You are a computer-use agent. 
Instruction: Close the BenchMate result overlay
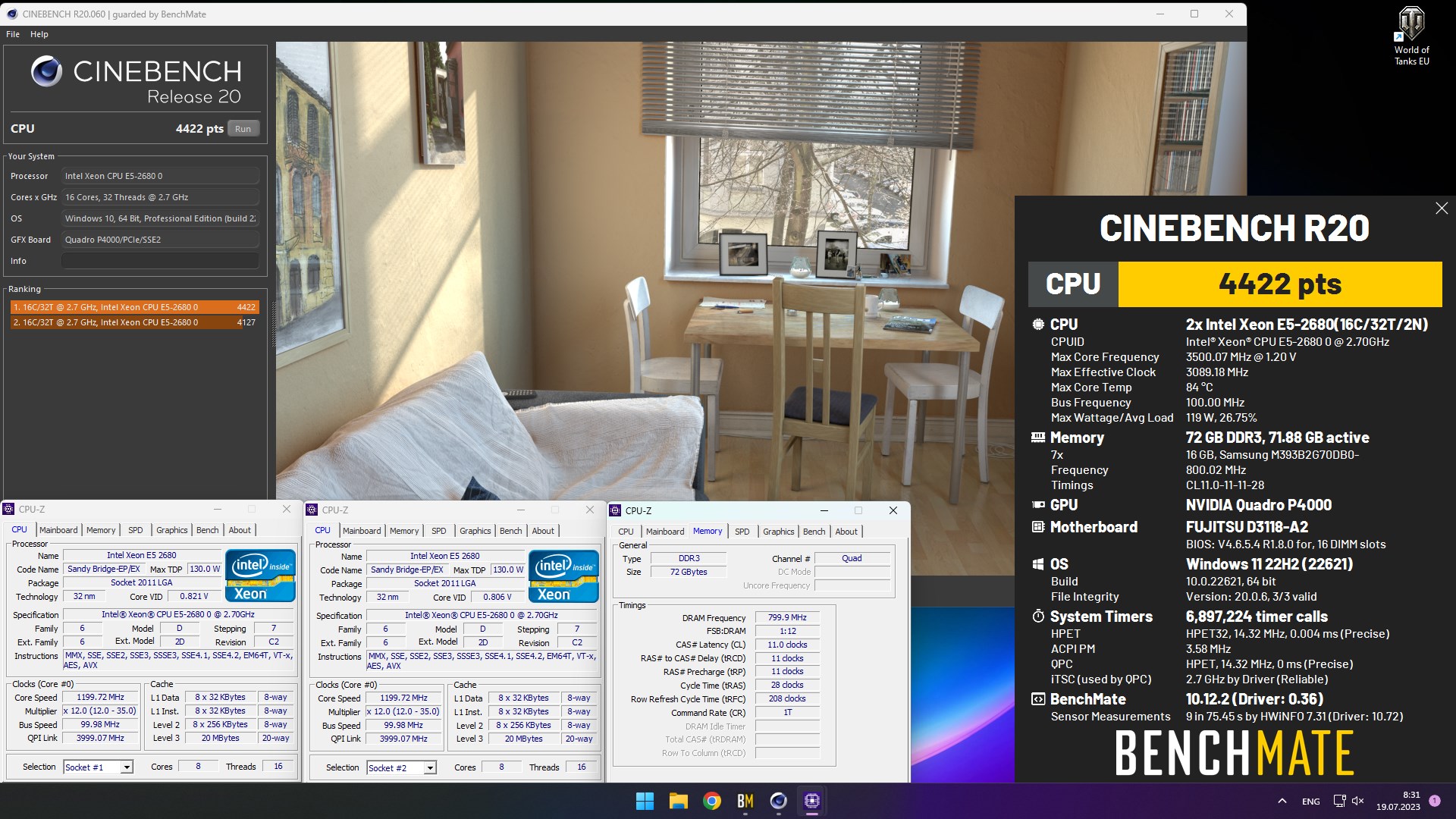(x=1441, y=209)
